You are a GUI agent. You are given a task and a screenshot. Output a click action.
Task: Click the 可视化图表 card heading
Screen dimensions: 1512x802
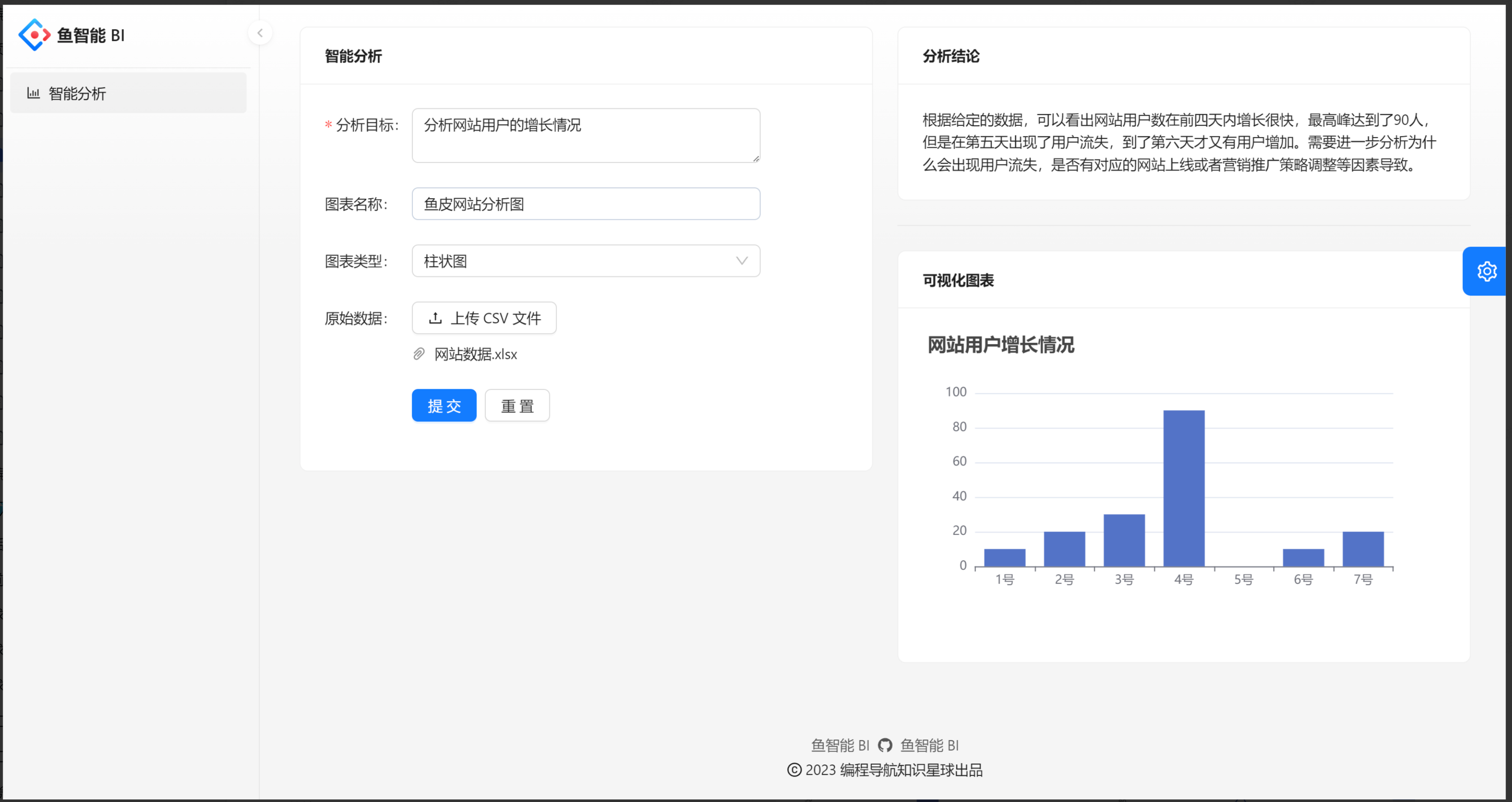click(x=958, y=281)
